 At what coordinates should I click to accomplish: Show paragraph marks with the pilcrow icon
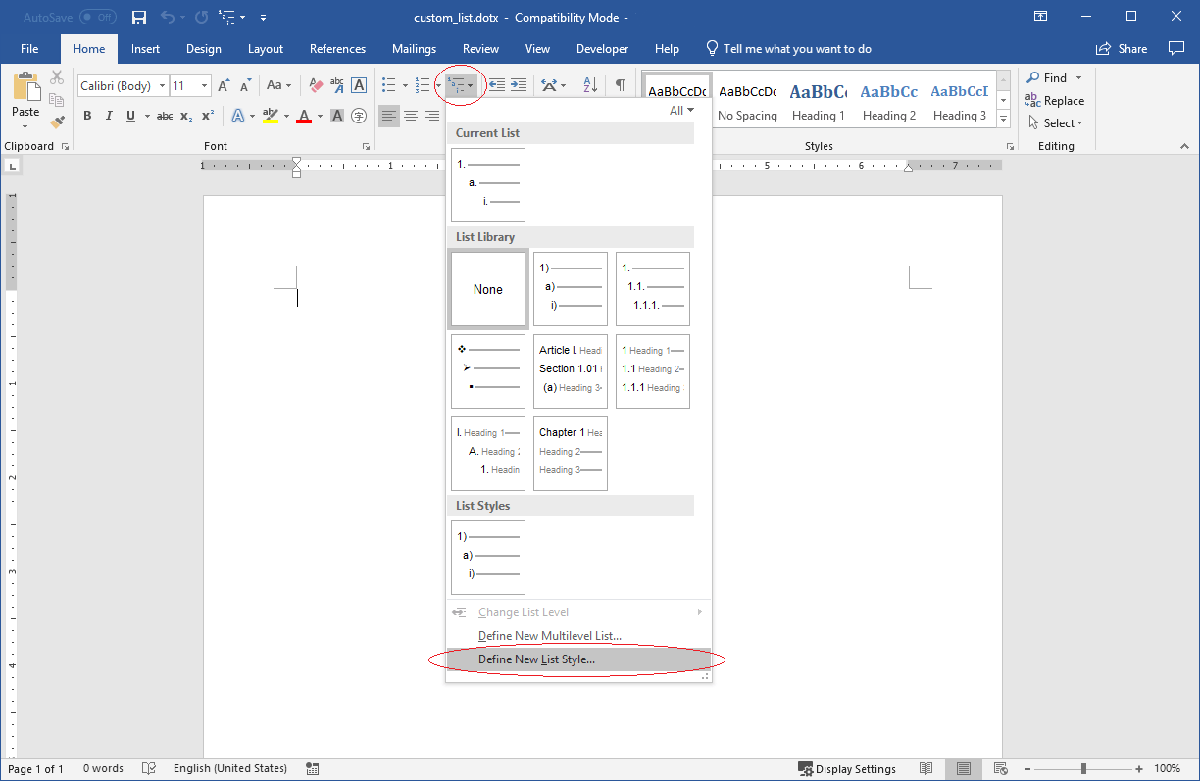tap(621, 86)
